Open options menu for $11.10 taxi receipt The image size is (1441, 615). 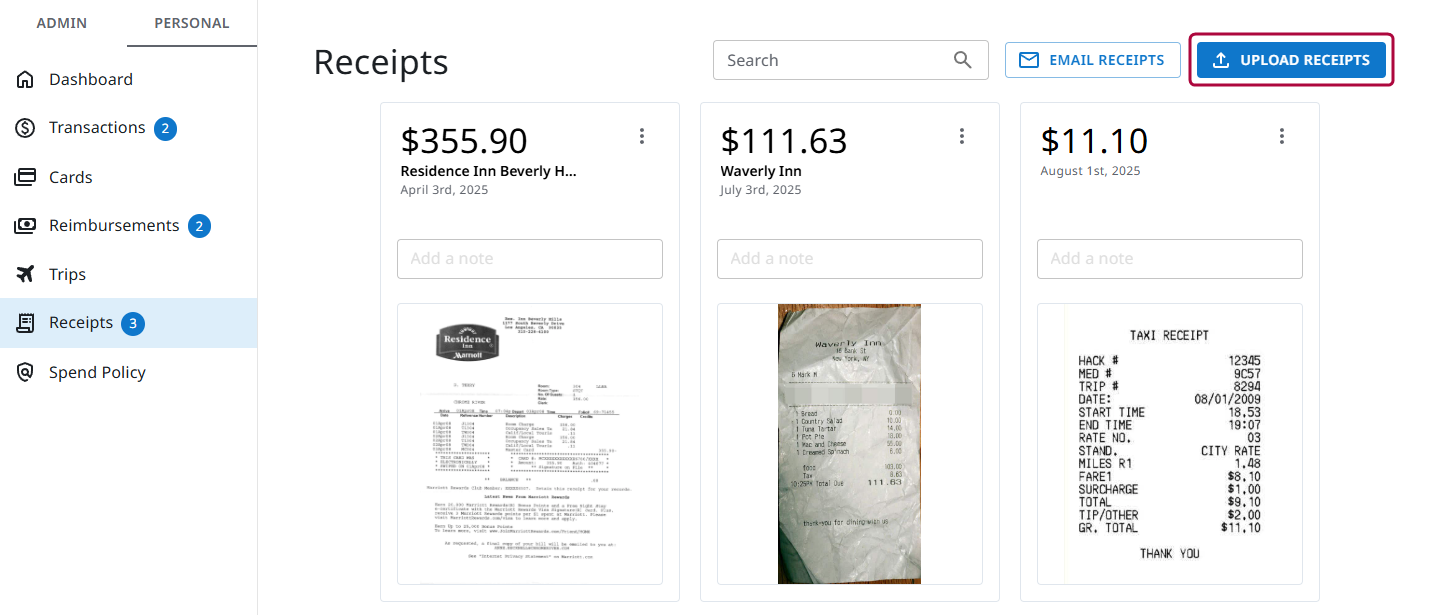(x=1282, y=136)
